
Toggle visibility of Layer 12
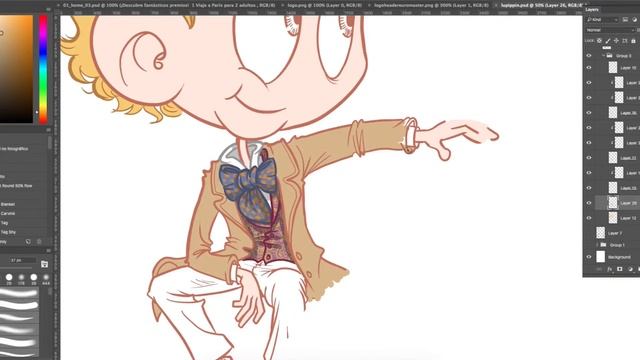tap(589, 218)
